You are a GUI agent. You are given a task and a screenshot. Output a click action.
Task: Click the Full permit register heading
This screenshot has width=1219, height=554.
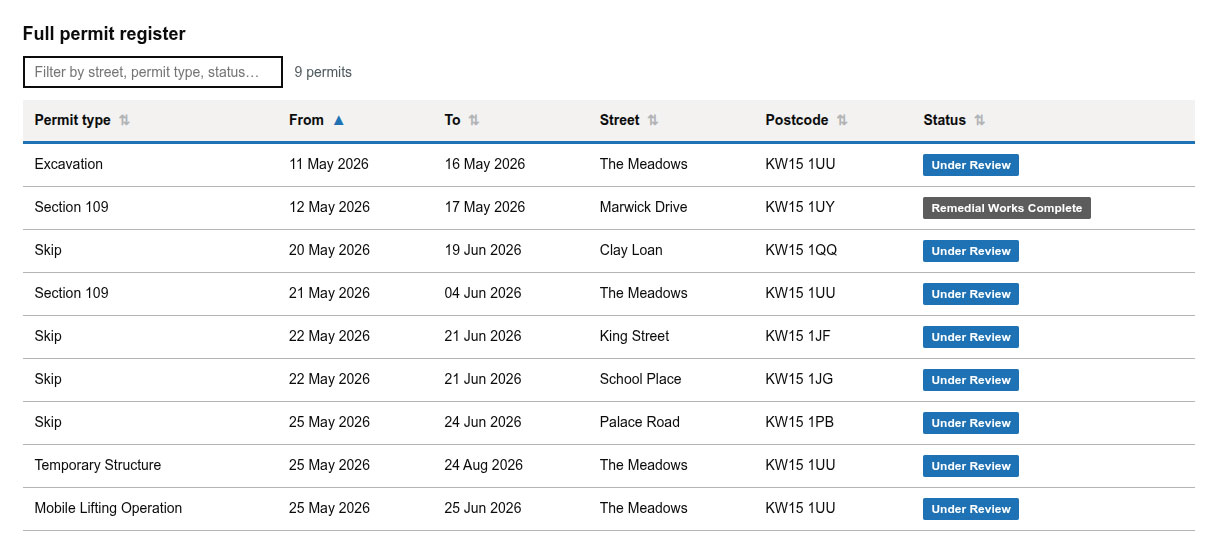(104, 34)
